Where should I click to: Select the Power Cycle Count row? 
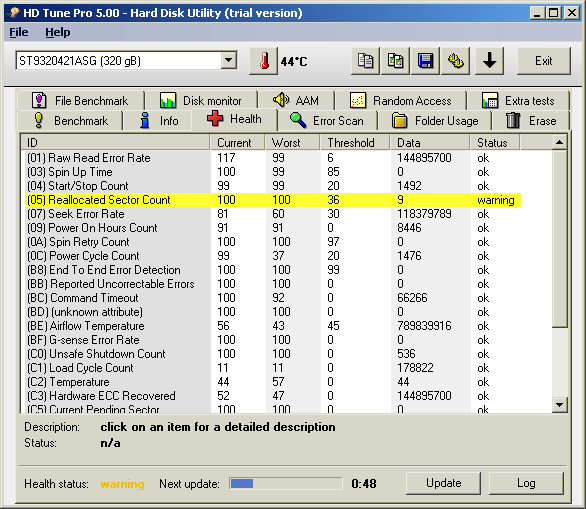point(273,256)
